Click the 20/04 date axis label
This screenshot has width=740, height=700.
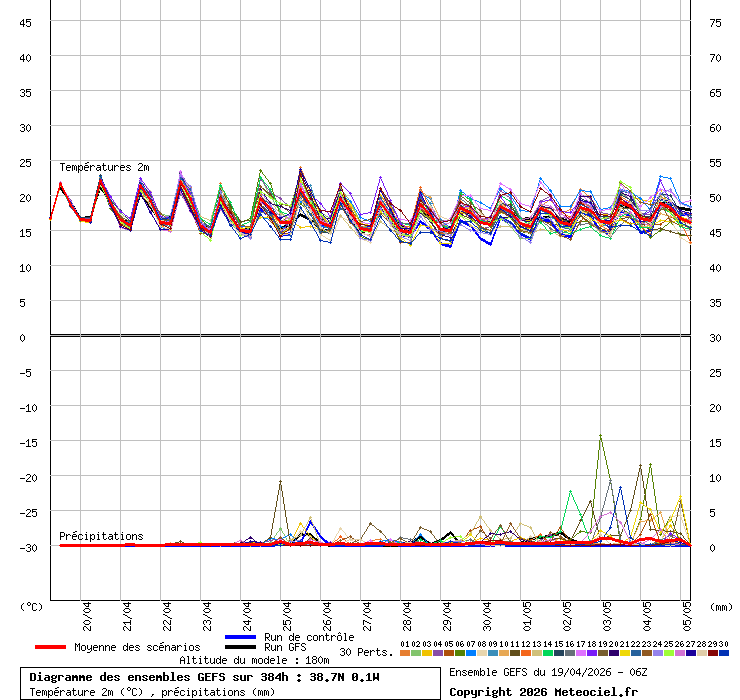pyautogui.click(x=88, y=611)
